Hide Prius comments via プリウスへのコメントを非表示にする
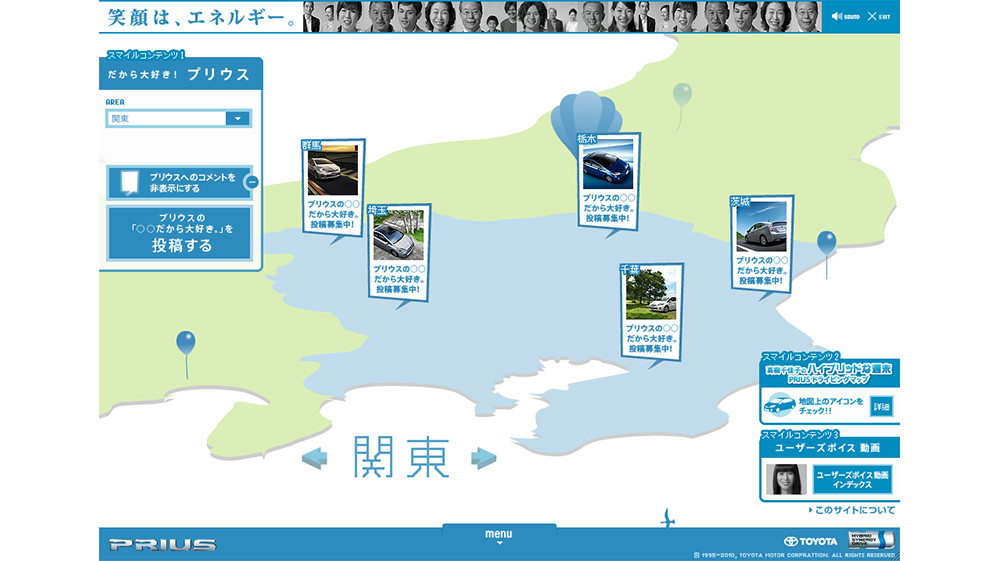Image resolution: width=999 pixels, height=561 pixels. point(179,183)
